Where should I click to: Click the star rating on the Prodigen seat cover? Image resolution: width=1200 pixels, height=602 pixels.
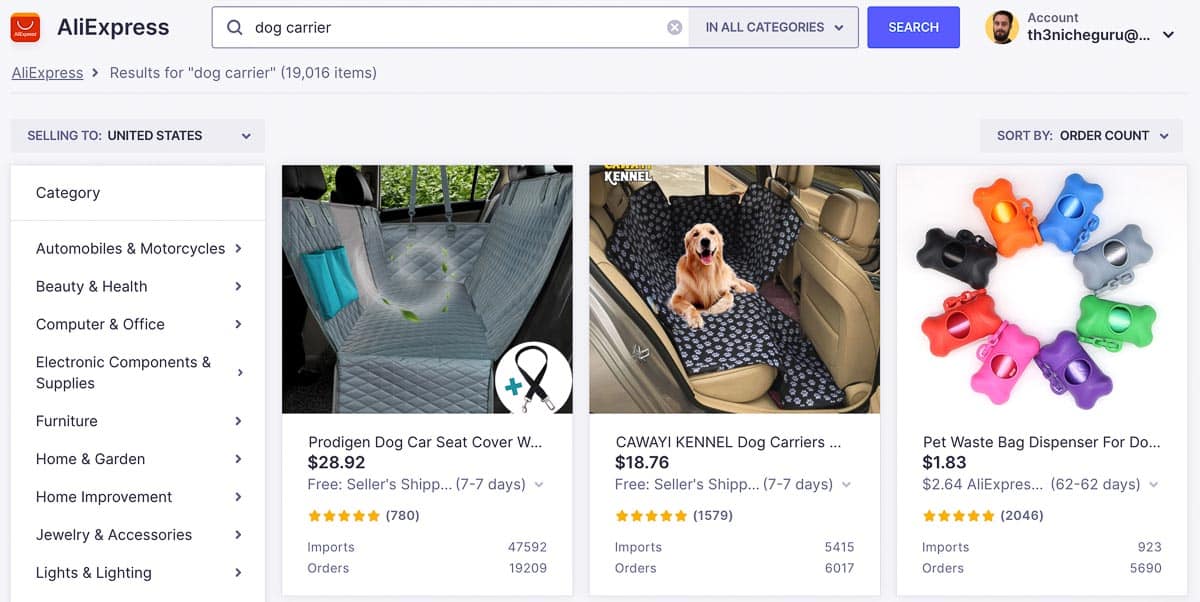pyautogui.click(x=345, y=516)
